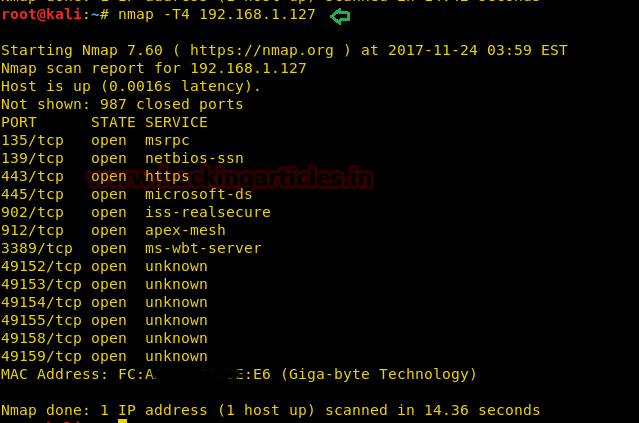Viewport: 639px width, 423px height.
Task: Click the hackingarticles.in watermark text
Action: point(230,177)
